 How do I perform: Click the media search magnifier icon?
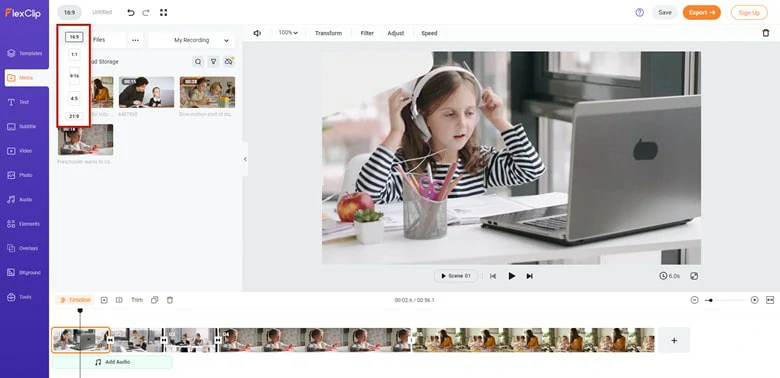[198, 62]
